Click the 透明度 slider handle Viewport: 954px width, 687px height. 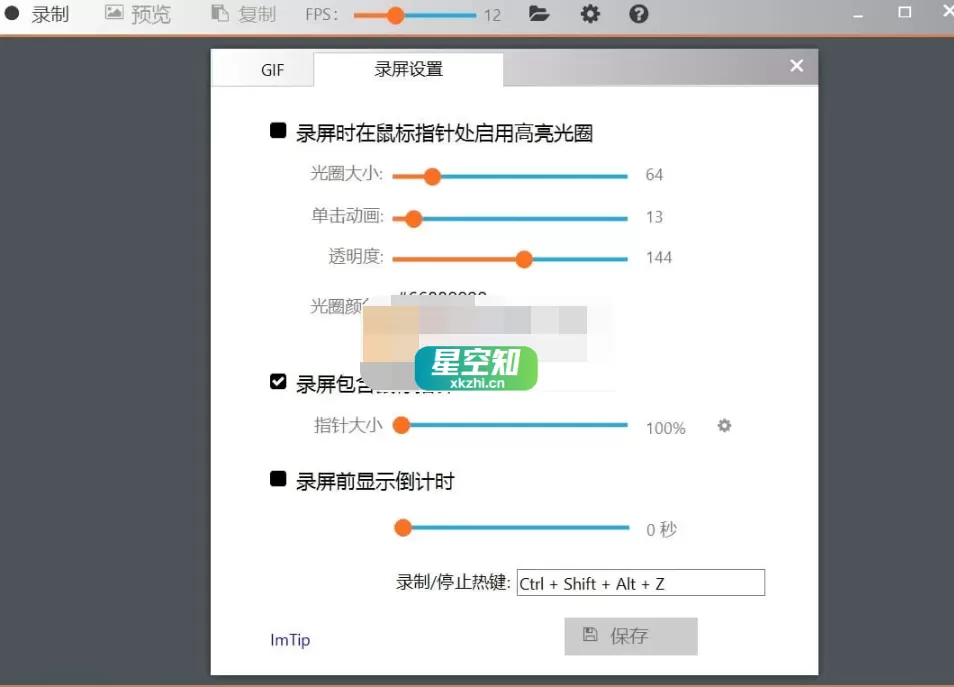coord(524,258)
